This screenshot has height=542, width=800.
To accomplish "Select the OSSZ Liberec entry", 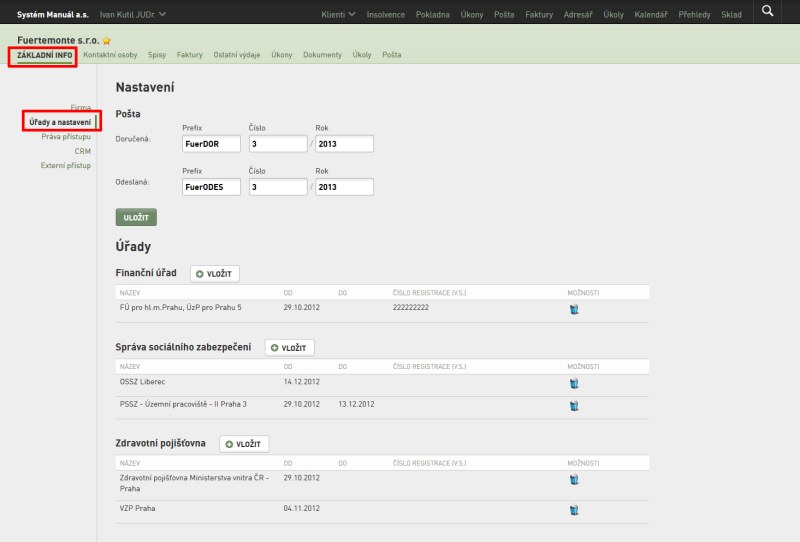I will pyautogui.click(x=142, y=382).
